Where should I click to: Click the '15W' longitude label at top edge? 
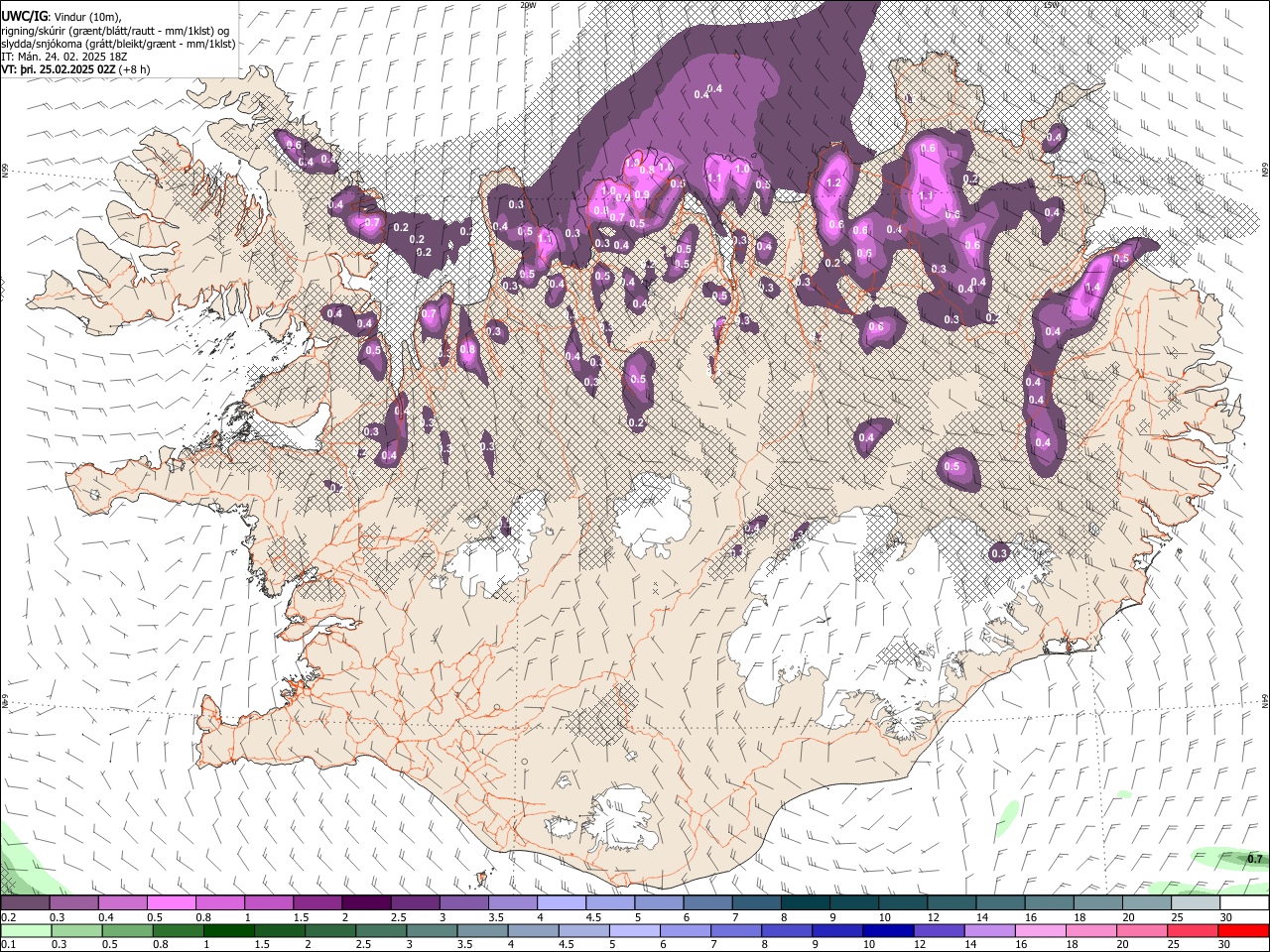(1051, 5)
